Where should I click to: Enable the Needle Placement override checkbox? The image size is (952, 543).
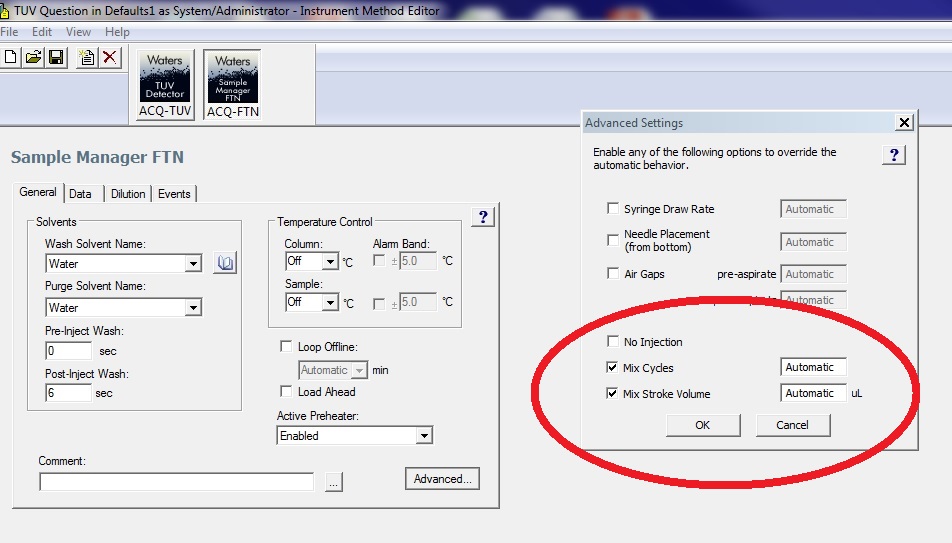(x=613, y=240)
